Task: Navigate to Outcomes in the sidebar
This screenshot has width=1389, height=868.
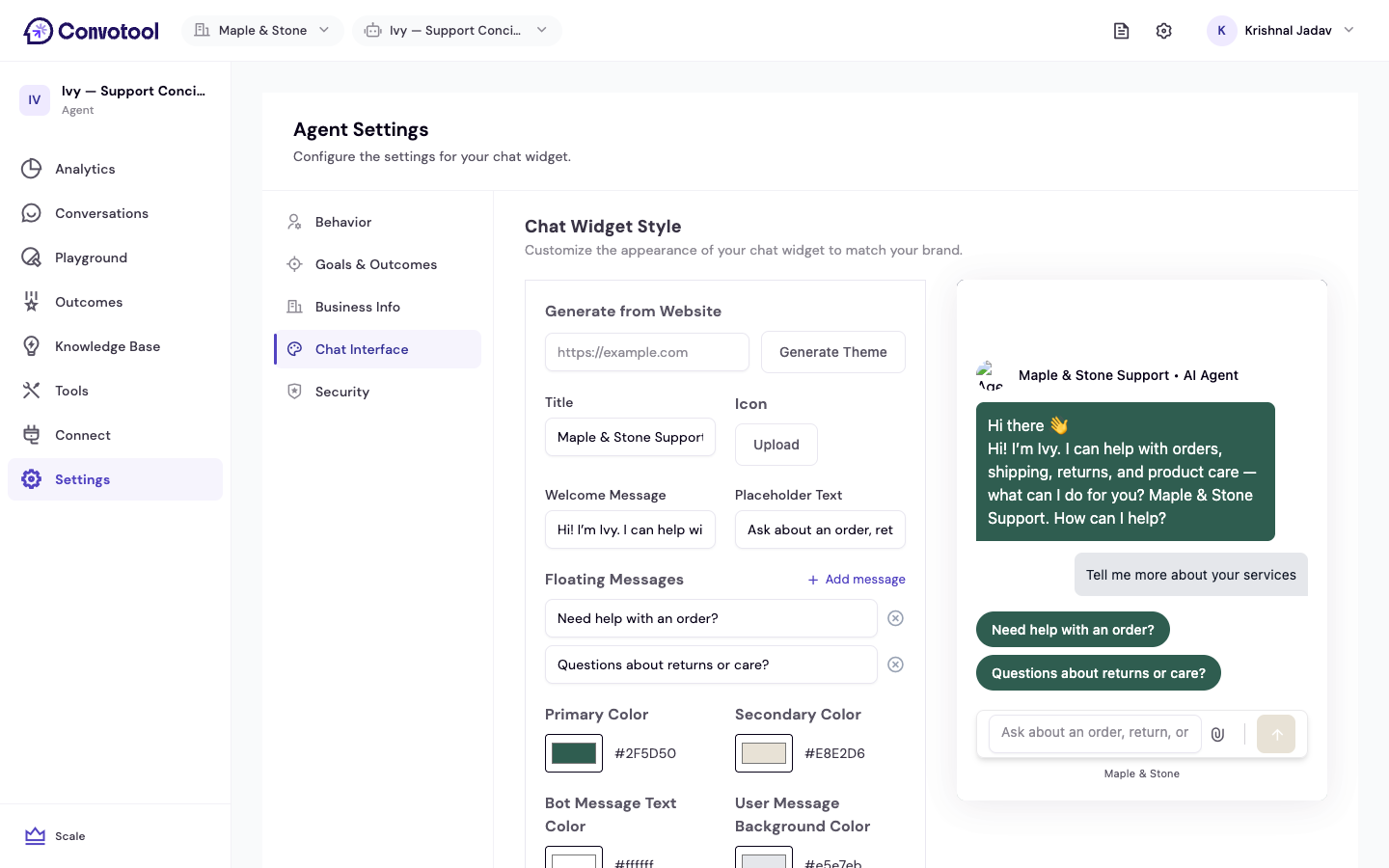Action: [x=115, y=302]
